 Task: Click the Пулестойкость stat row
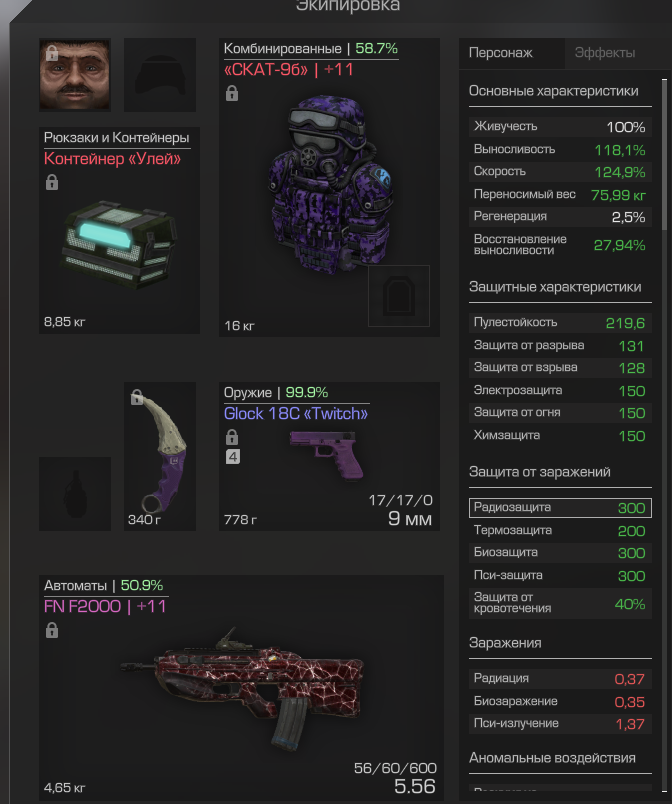[x=560, y=323]
